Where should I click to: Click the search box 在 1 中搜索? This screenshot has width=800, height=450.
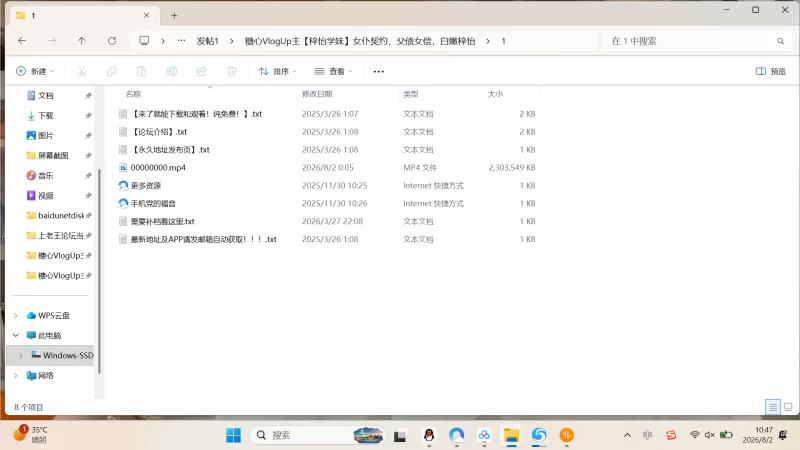689,41
